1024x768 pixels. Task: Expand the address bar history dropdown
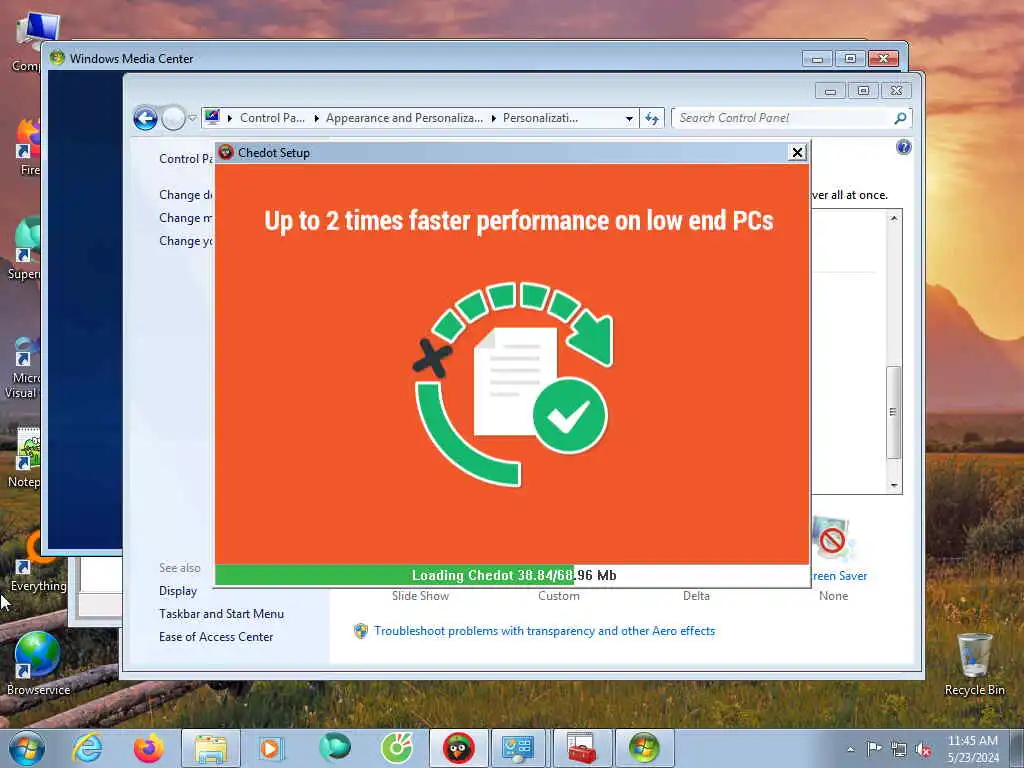(629, 119)
